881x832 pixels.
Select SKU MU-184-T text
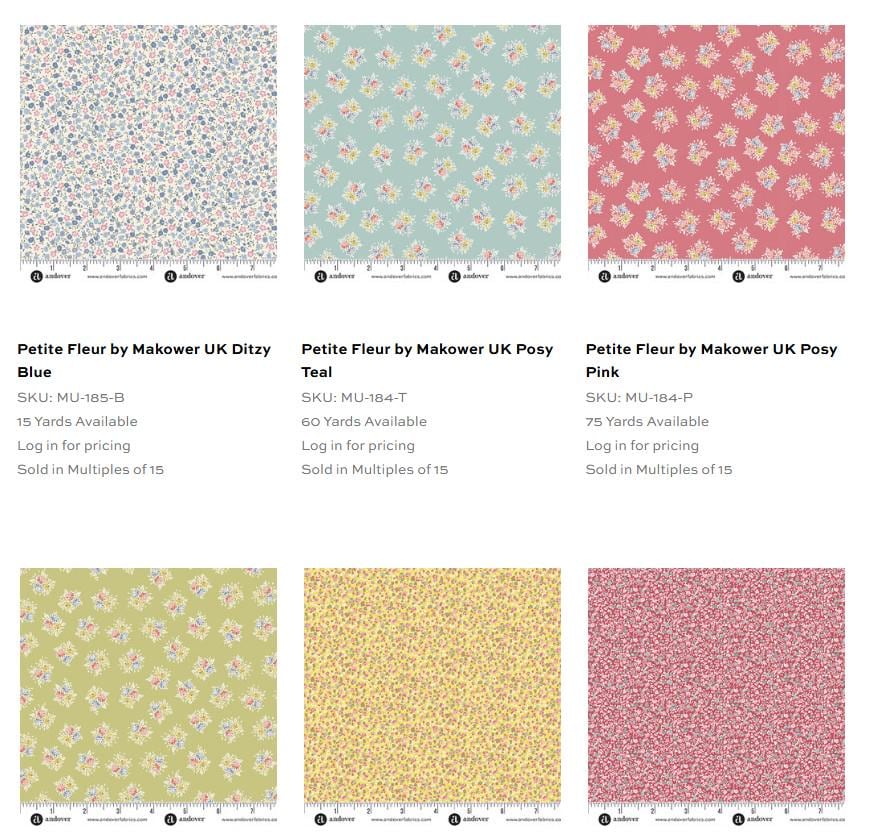point(354,397)
